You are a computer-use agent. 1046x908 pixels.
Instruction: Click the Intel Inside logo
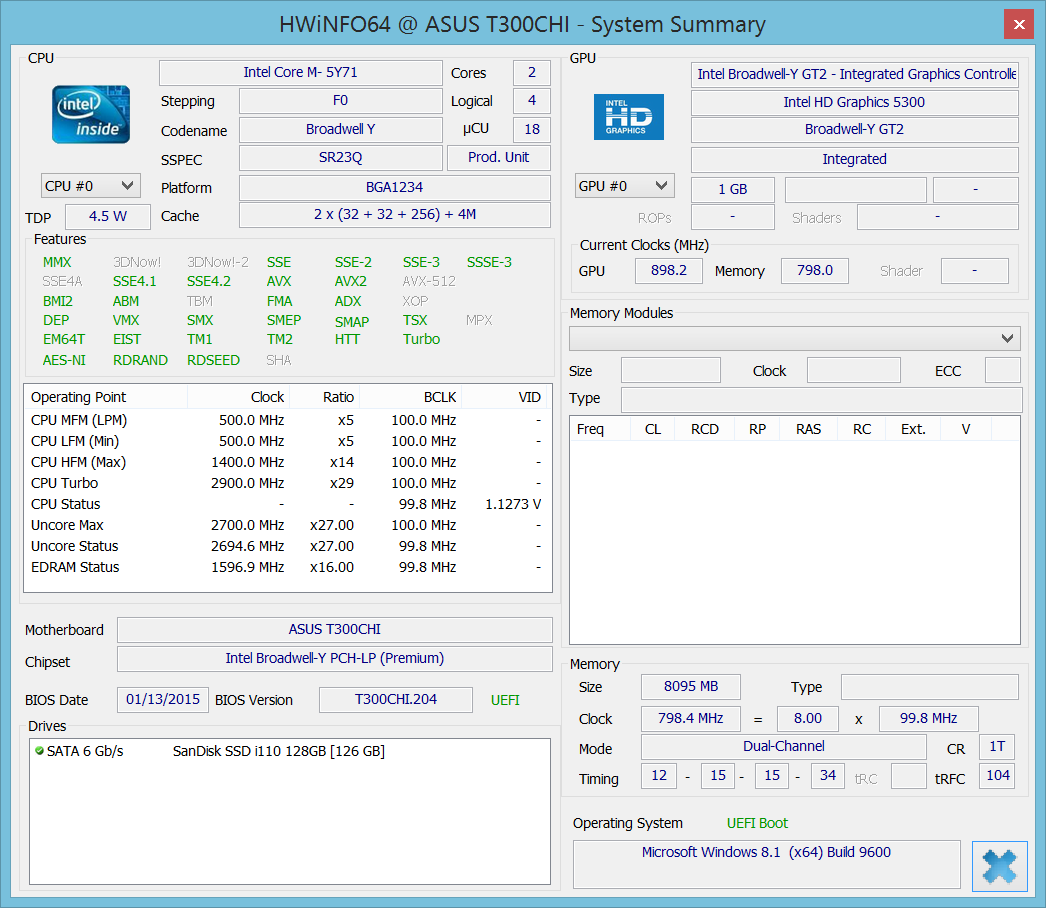tap(91, 114)
